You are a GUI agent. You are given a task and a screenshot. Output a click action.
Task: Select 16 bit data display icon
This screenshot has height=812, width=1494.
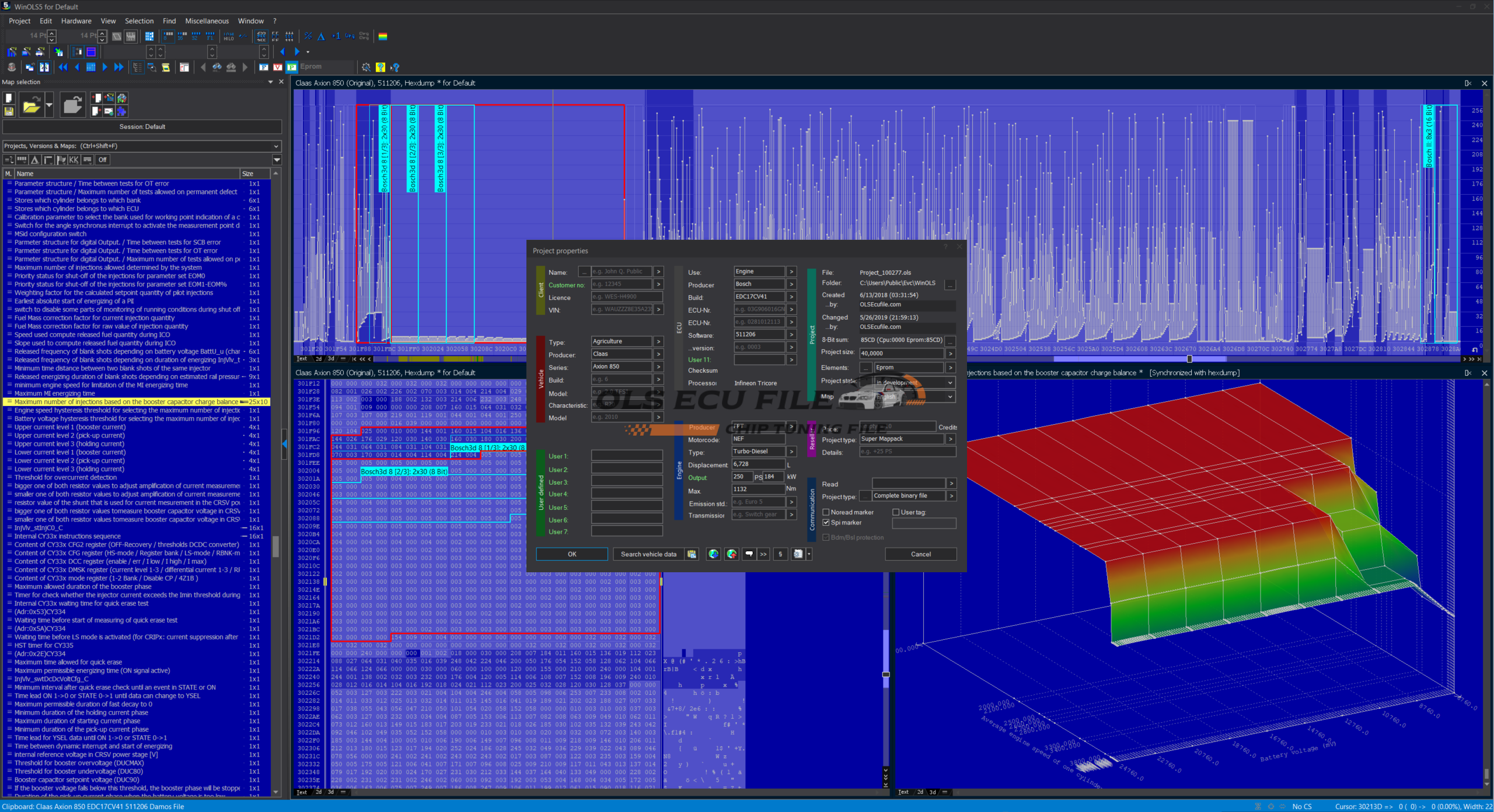(181, 36)
